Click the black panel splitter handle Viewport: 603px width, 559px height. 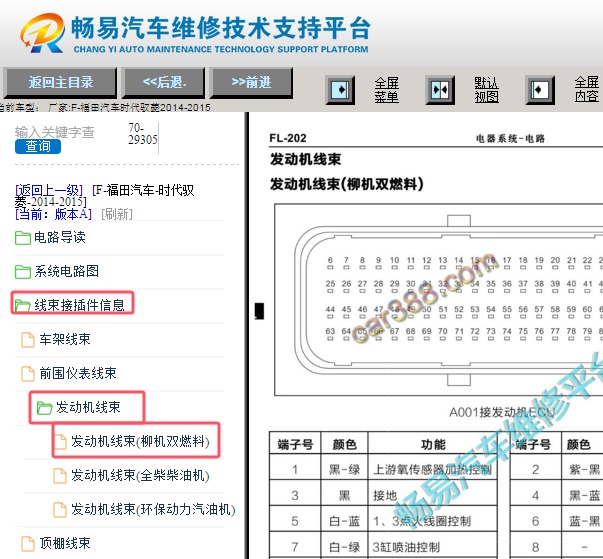pyautogui.click(x=260, y=311)
